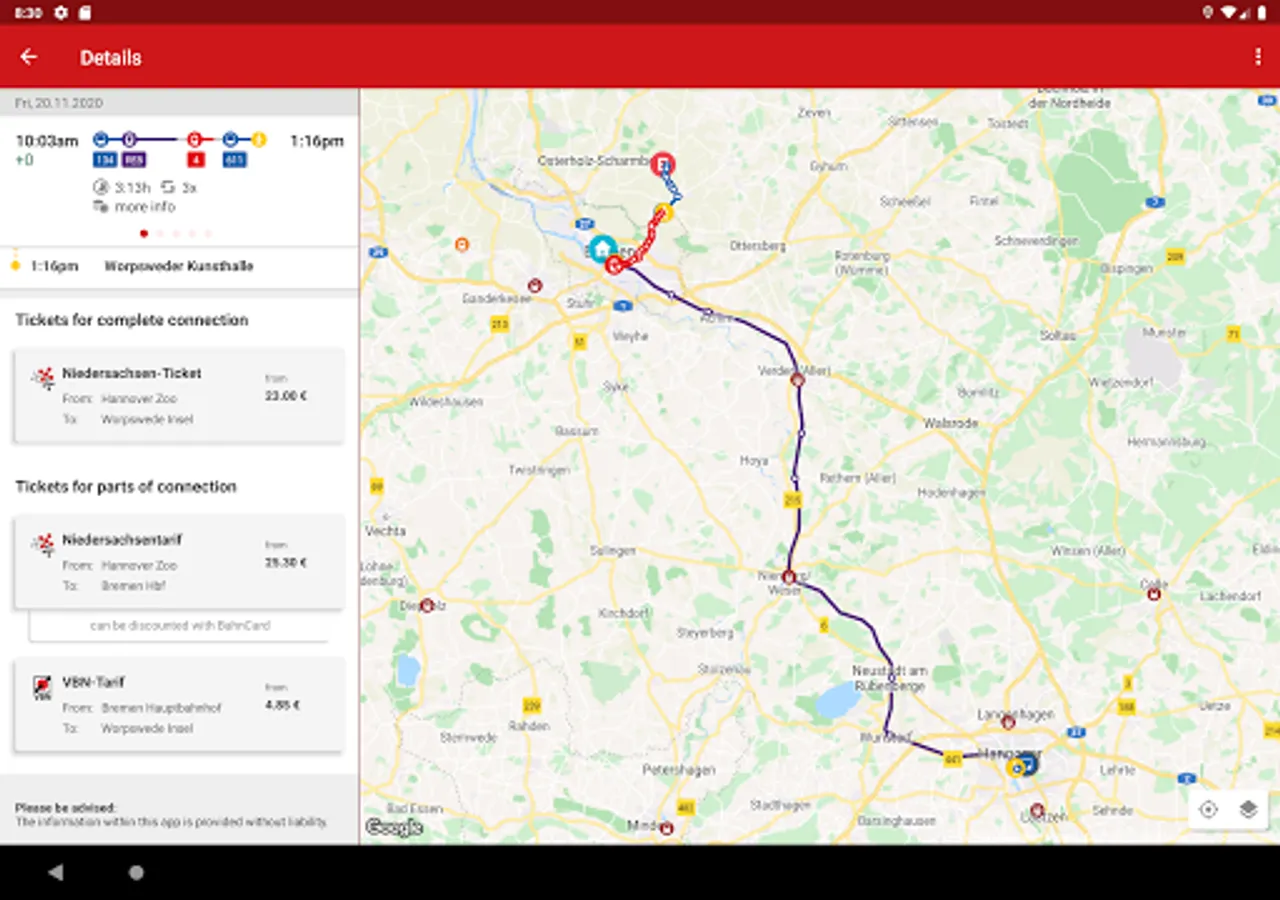Open the three-dot overflow menu

[1258, 57]
